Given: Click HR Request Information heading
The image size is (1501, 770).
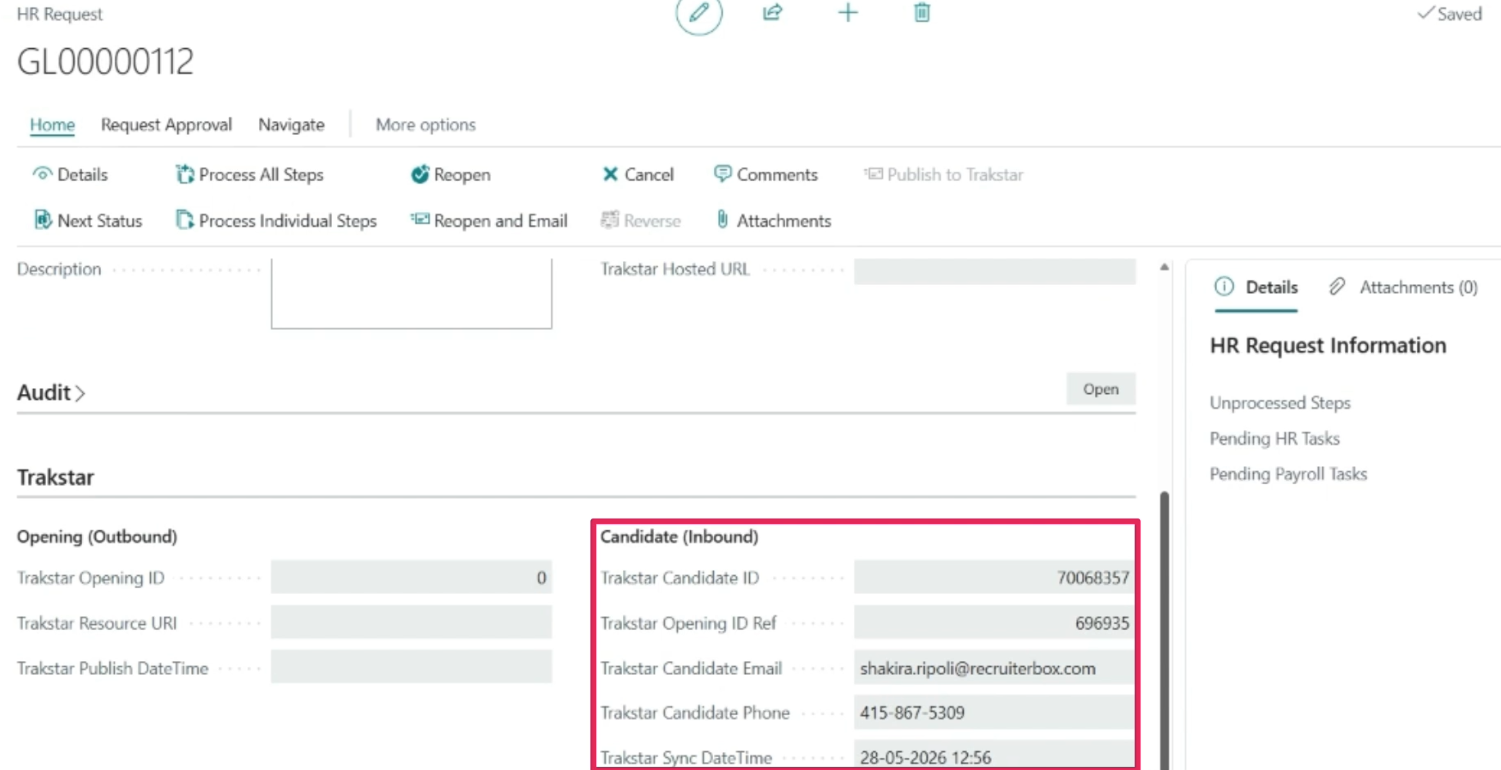Looking at the screenshot, I should 1328,345.
